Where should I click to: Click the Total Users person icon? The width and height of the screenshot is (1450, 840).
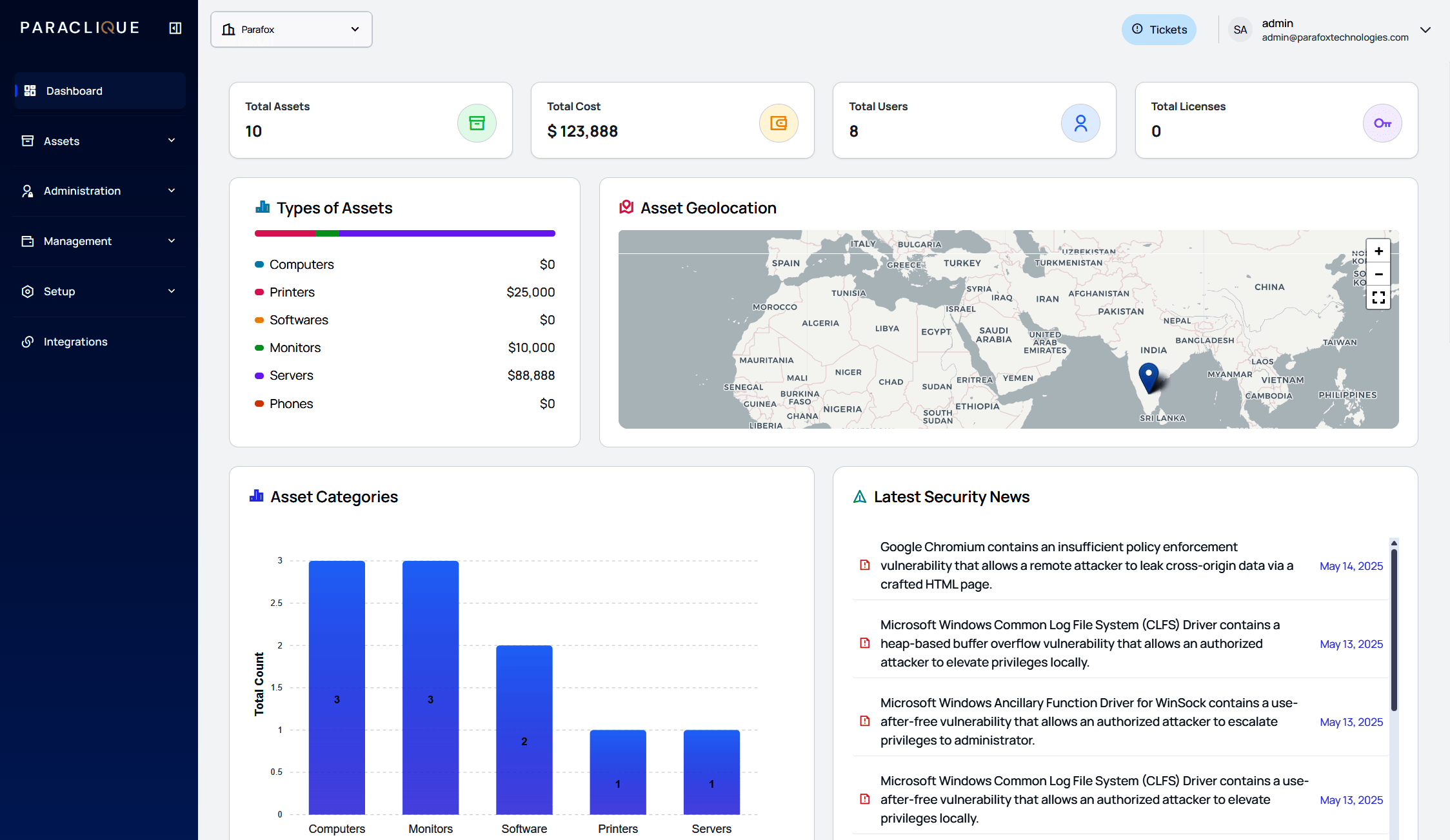[x=1080, y=123]
